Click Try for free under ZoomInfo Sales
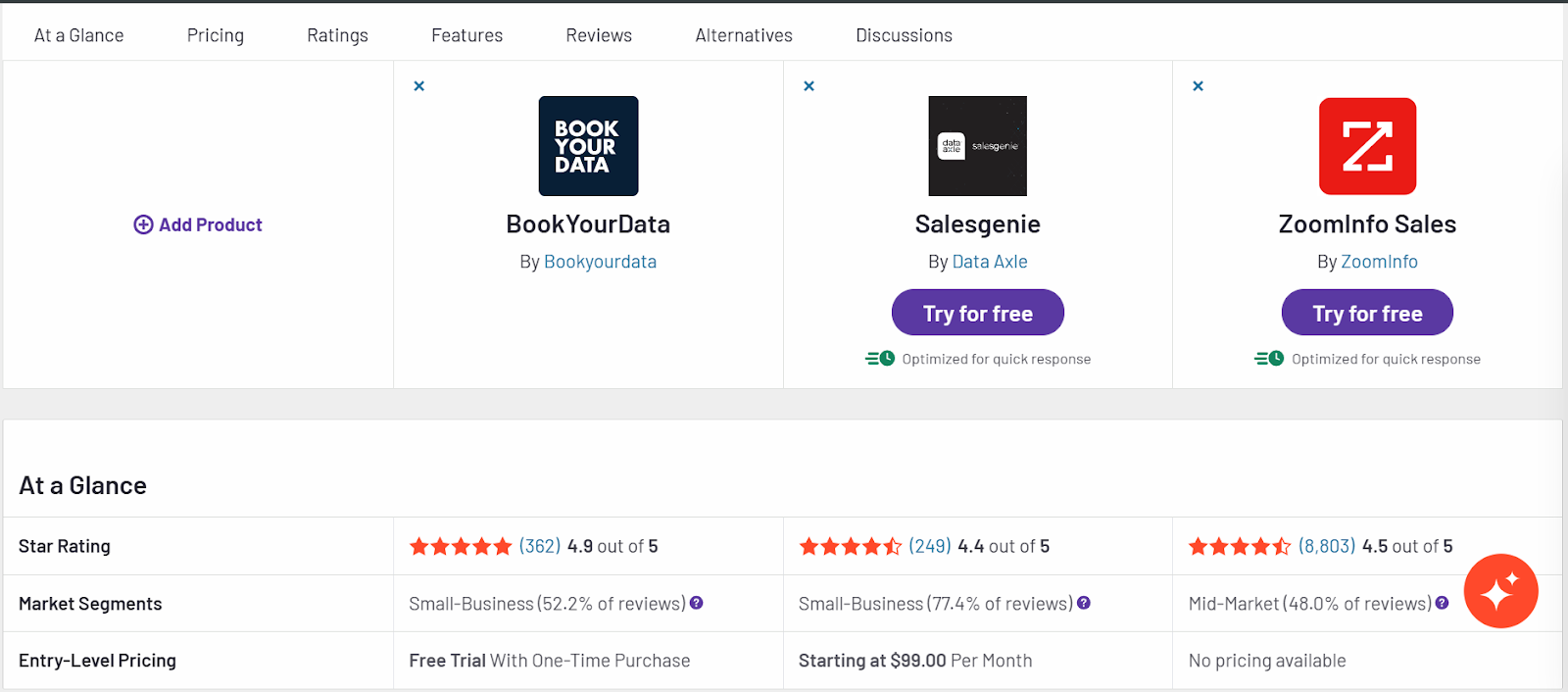Viewport: 1568px width, 692px height. click(x=1367, y=313)
